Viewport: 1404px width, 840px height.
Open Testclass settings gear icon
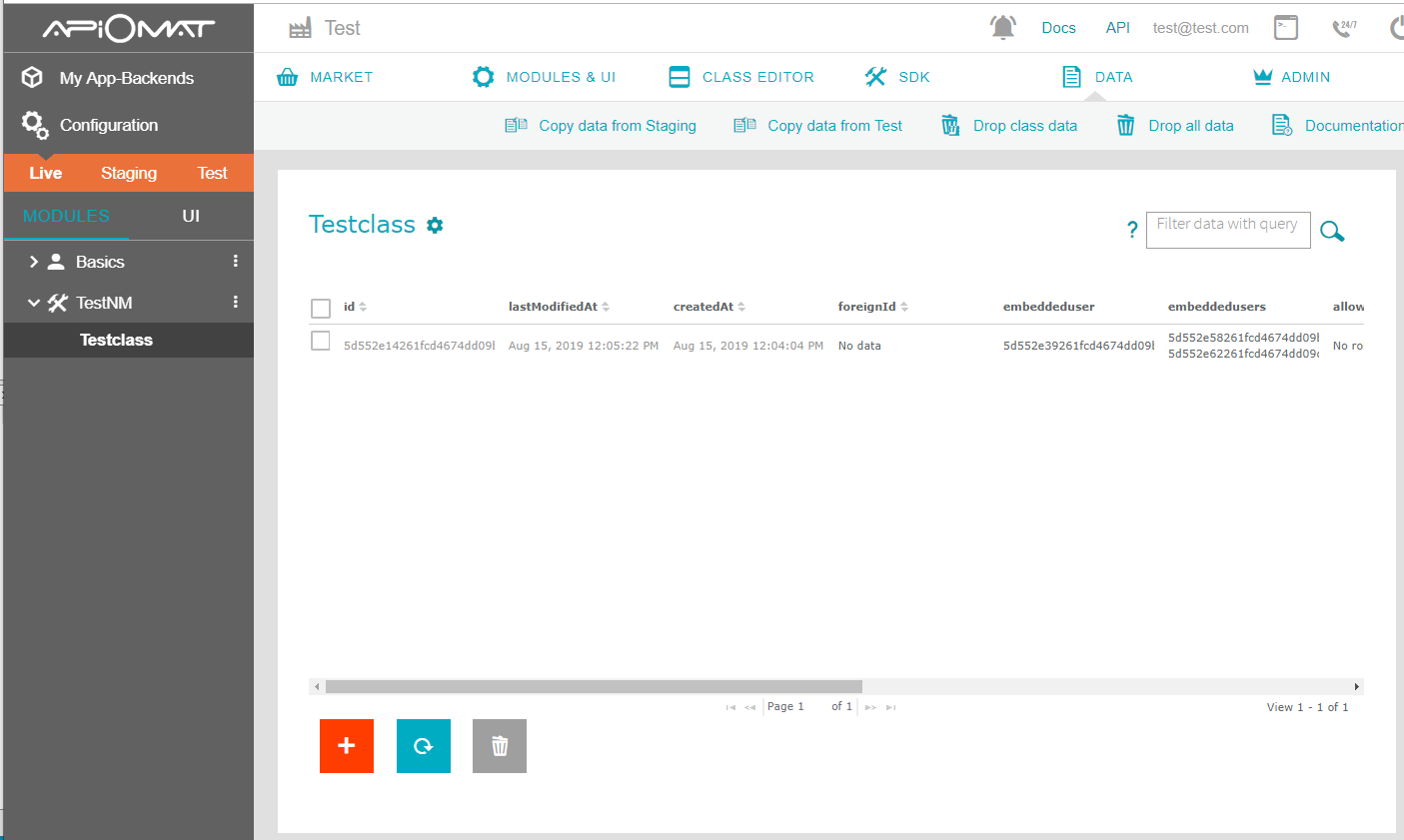(x=435, y=225)
